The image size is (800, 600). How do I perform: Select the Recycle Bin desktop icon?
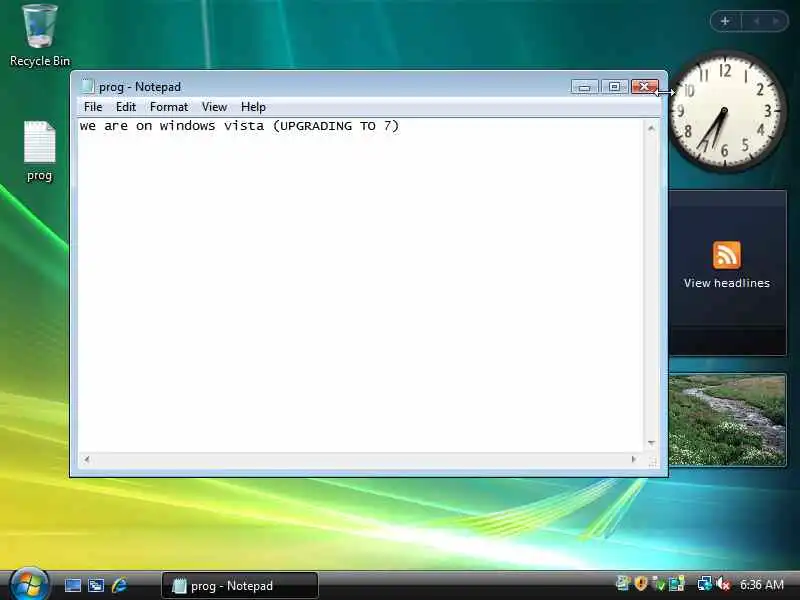pyautogui.click(x=40, y=36)
